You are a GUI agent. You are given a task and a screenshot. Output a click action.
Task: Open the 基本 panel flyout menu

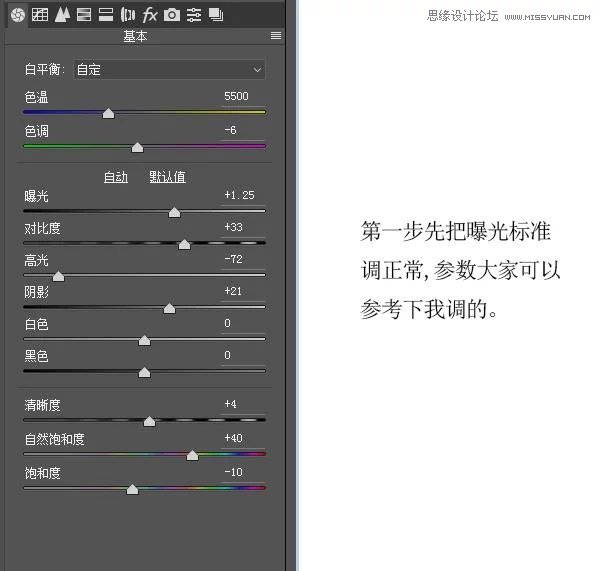[276, 36]
